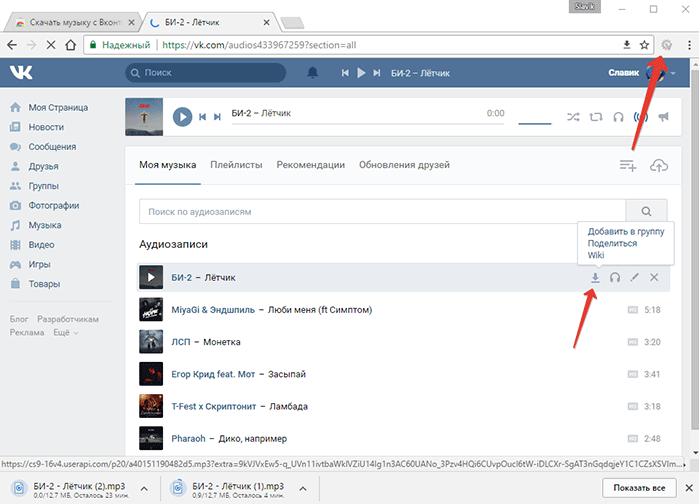Open Игры in sidebar
Image resolution: width=699 pixels, height=504 pixels.
tap(30, 264)
